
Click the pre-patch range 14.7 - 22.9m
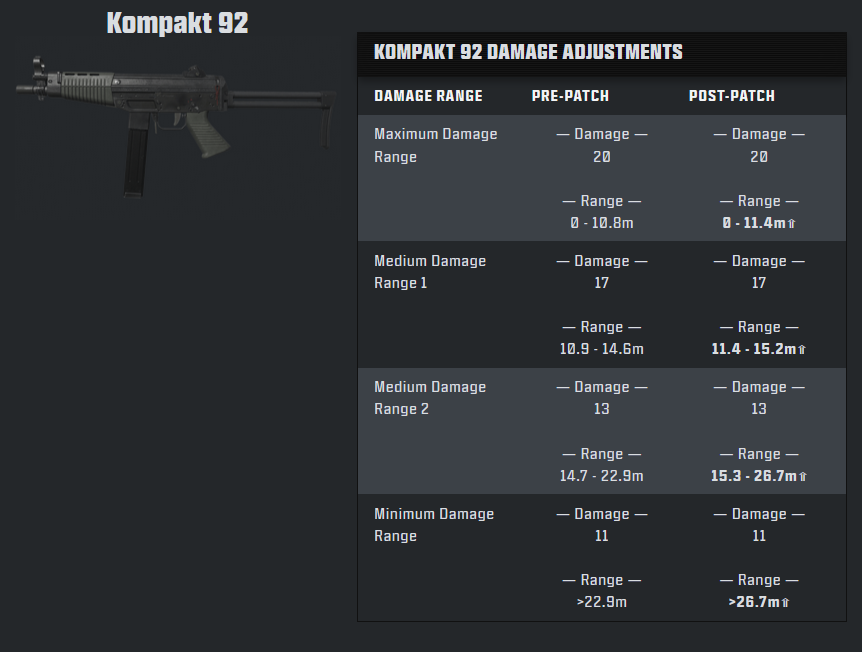(601, 476)
